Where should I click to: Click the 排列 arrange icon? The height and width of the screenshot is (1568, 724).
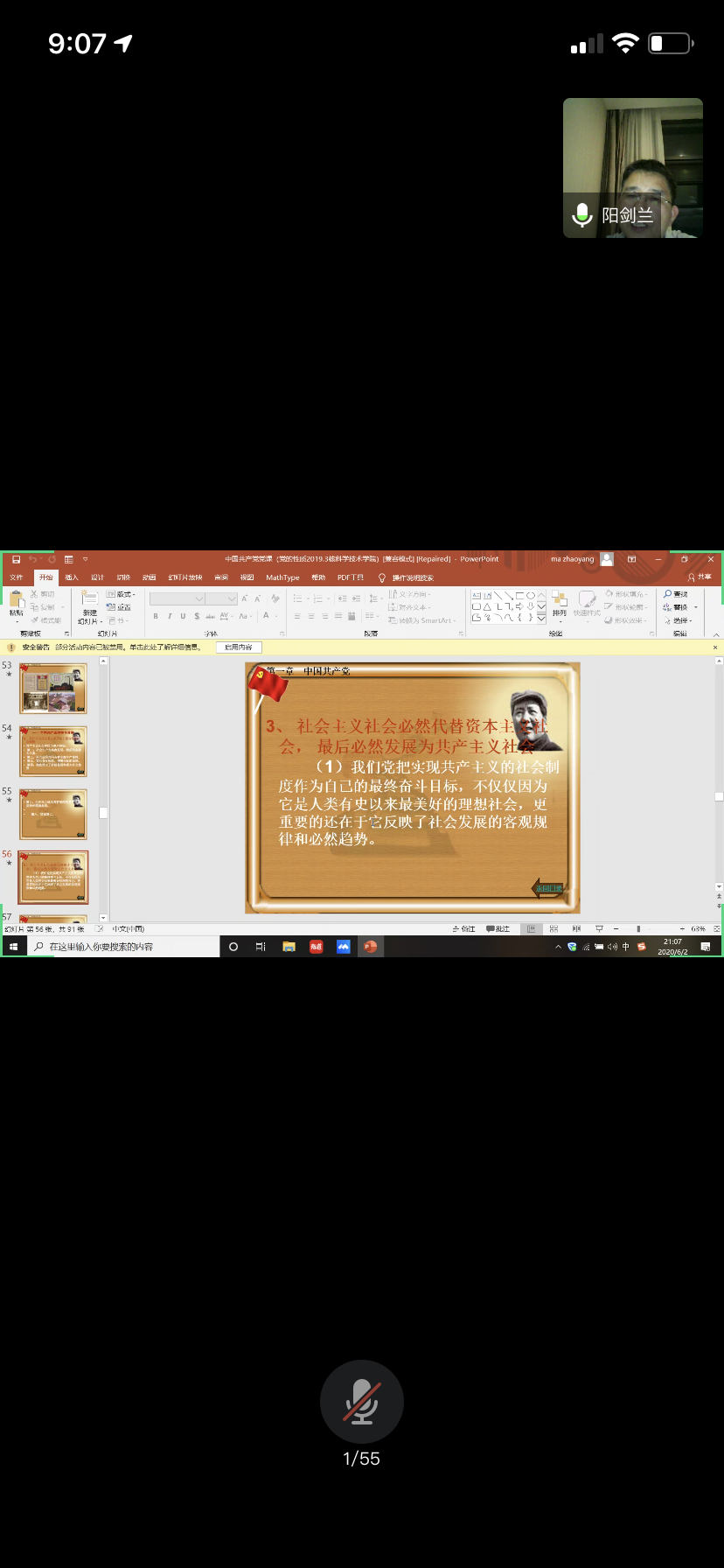point(559,602)
